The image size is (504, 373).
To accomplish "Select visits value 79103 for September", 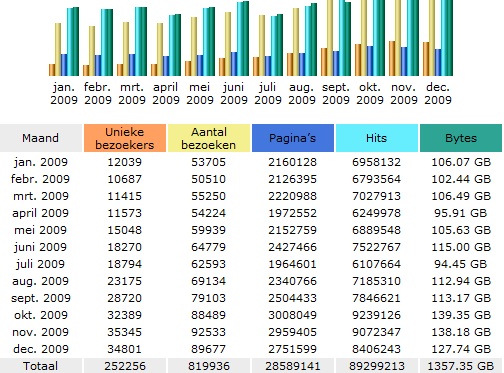I will coord(209,298).
